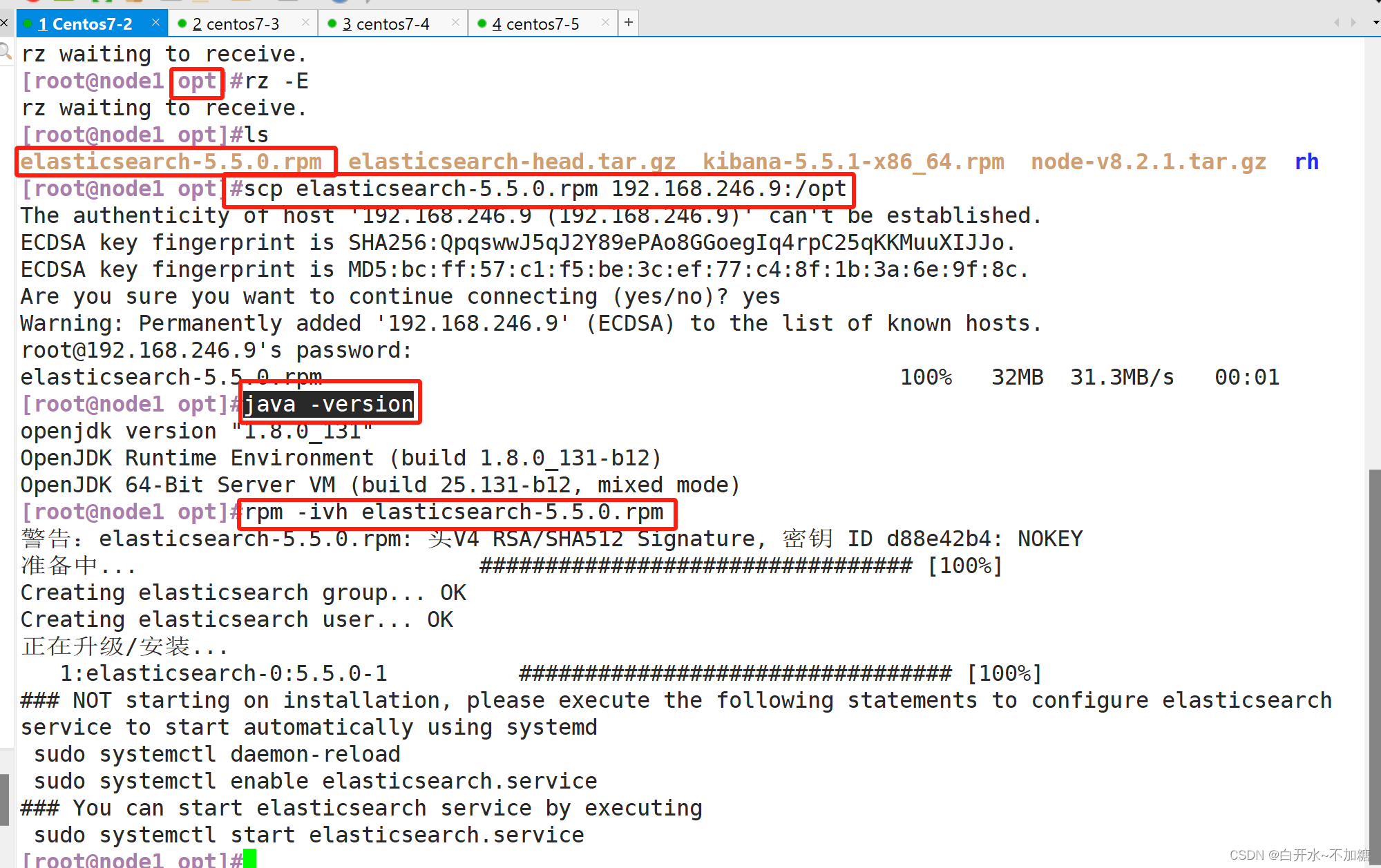Click the 32MB file size value

1017,377
